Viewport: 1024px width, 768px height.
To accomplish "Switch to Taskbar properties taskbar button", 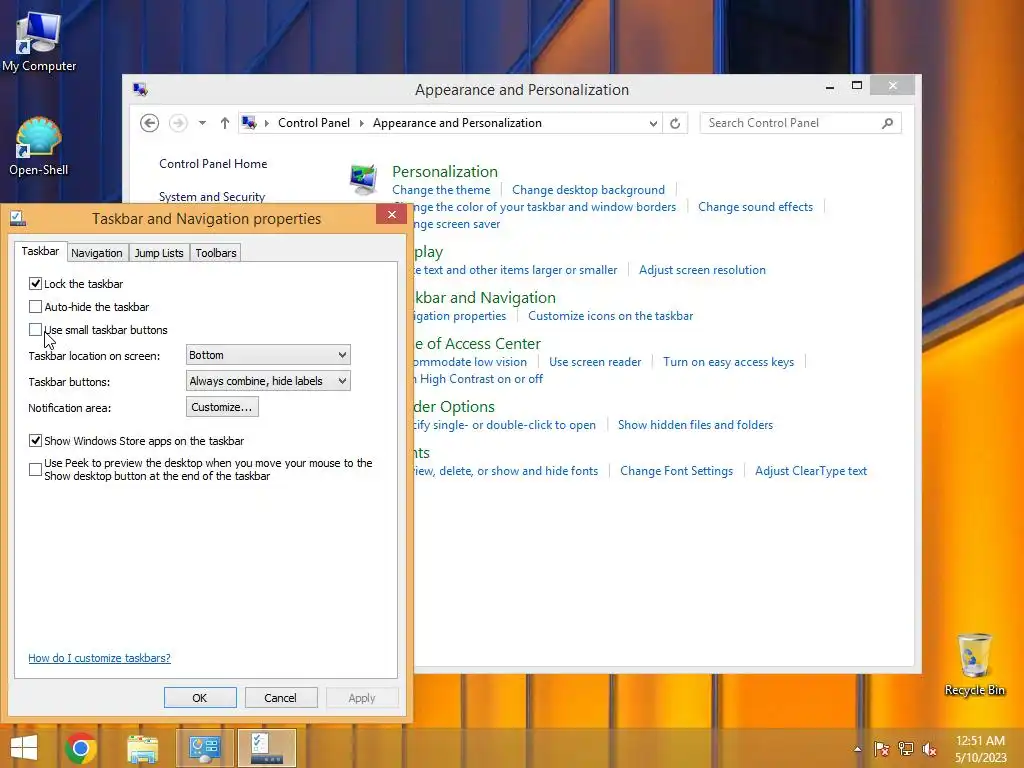I will (x=266, y=748).
